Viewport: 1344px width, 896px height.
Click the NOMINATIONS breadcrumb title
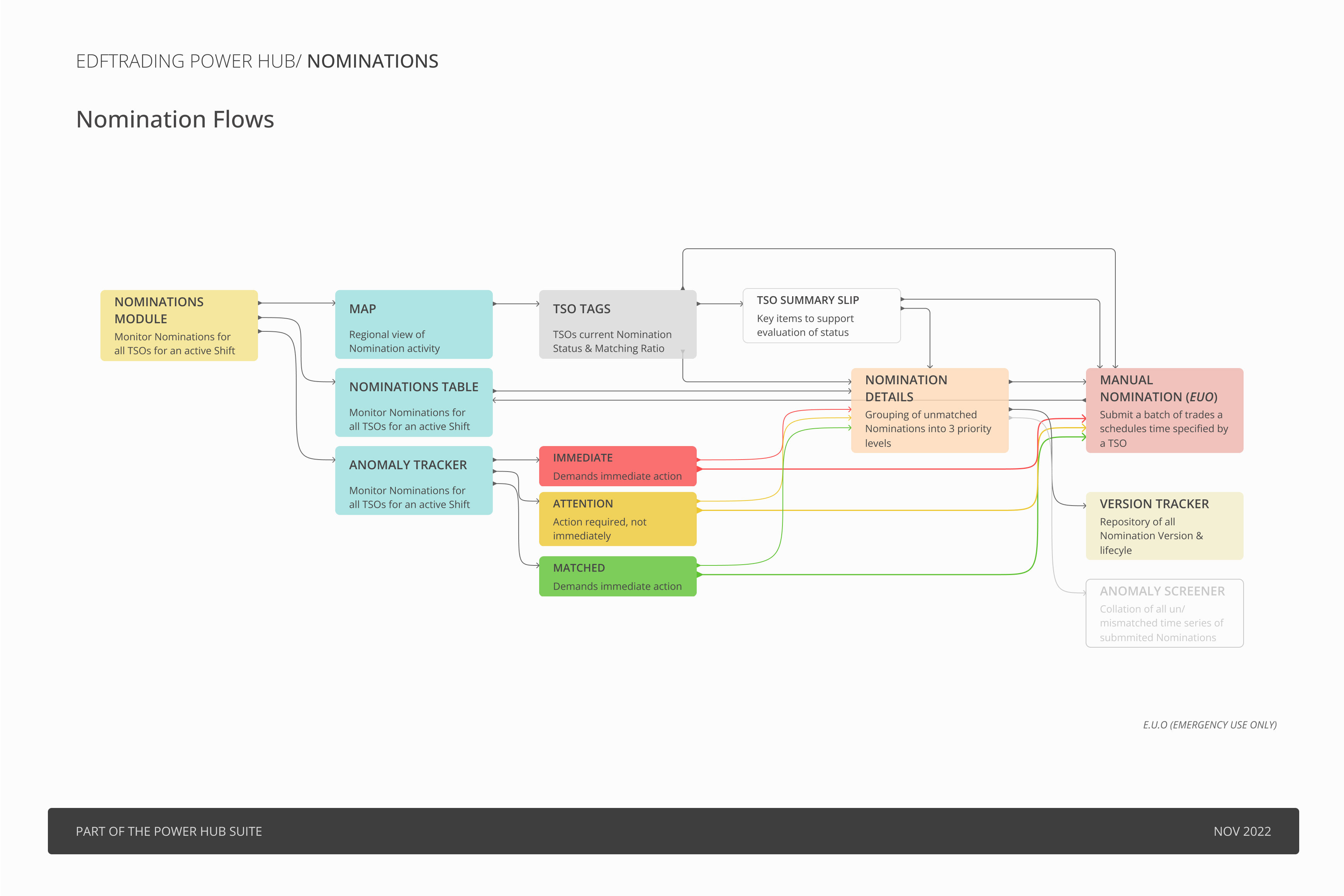point(373,61)
